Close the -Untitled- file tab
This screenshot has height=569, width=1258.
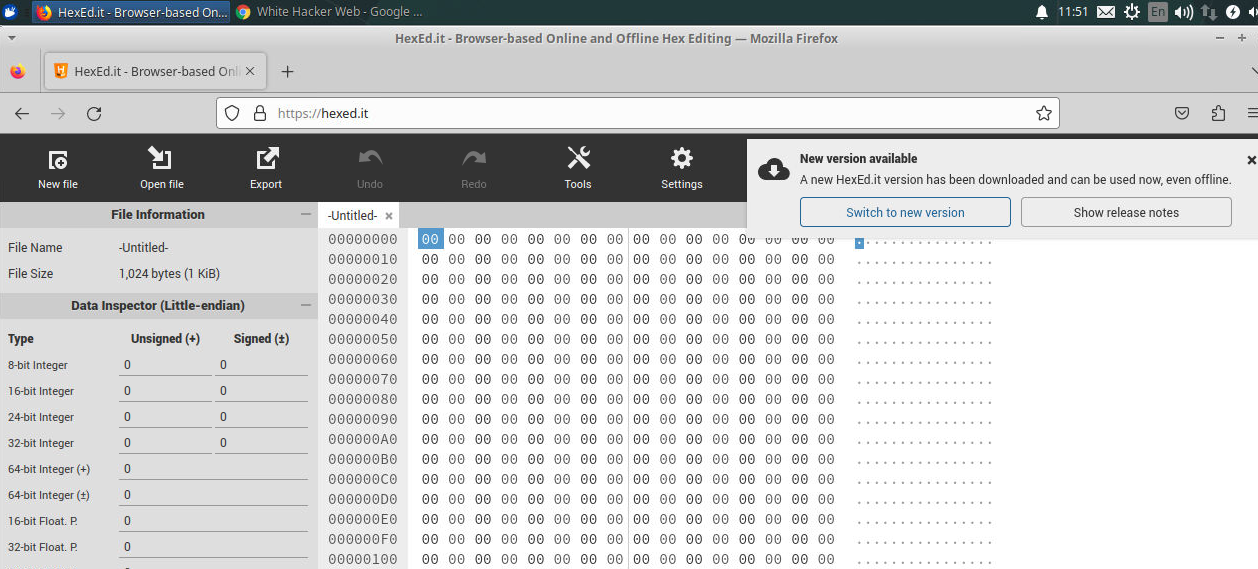pyautogui.click(x=389, y=216)
